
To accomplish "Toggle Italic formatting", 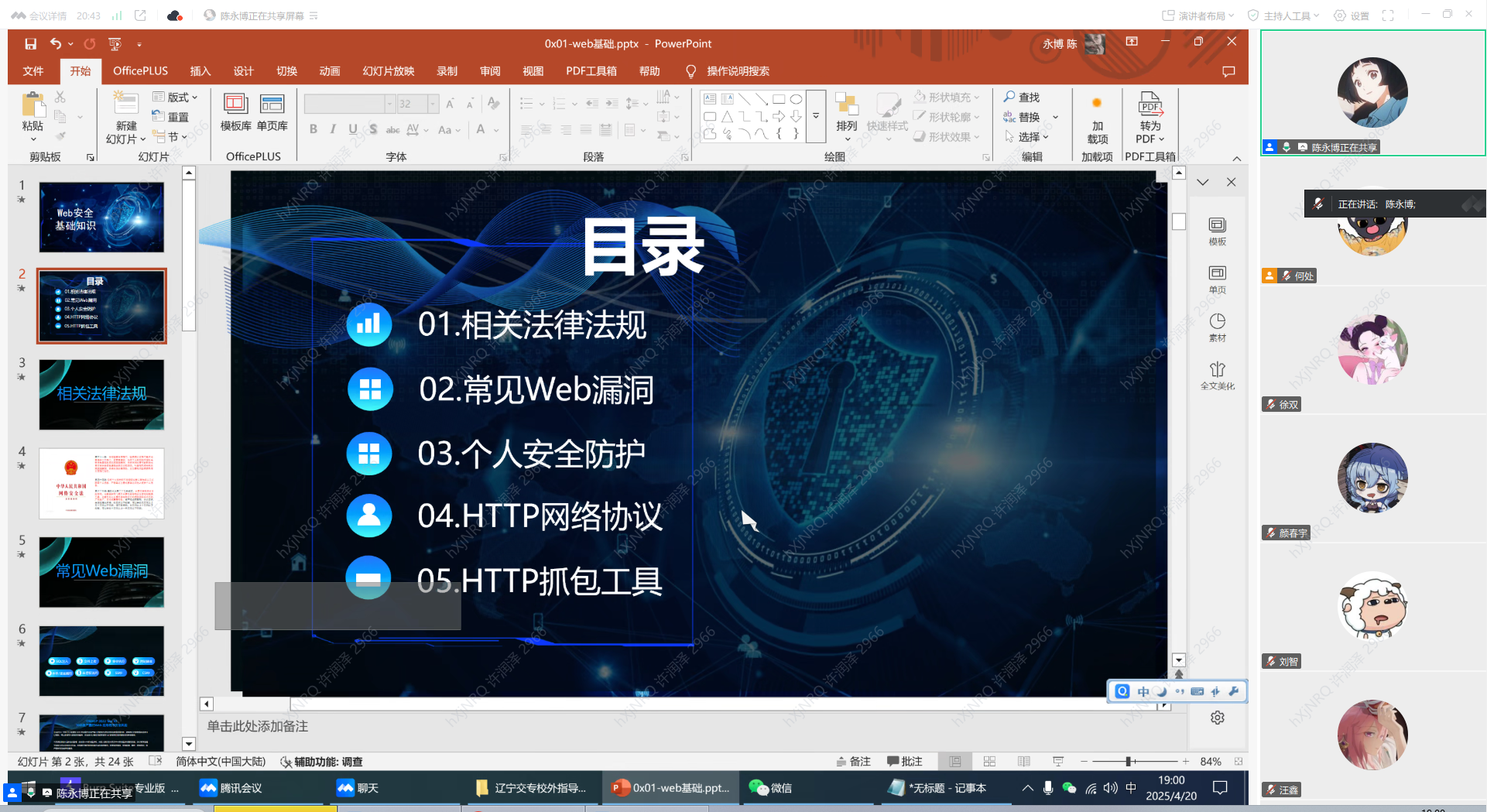I will tap(333, 129).
